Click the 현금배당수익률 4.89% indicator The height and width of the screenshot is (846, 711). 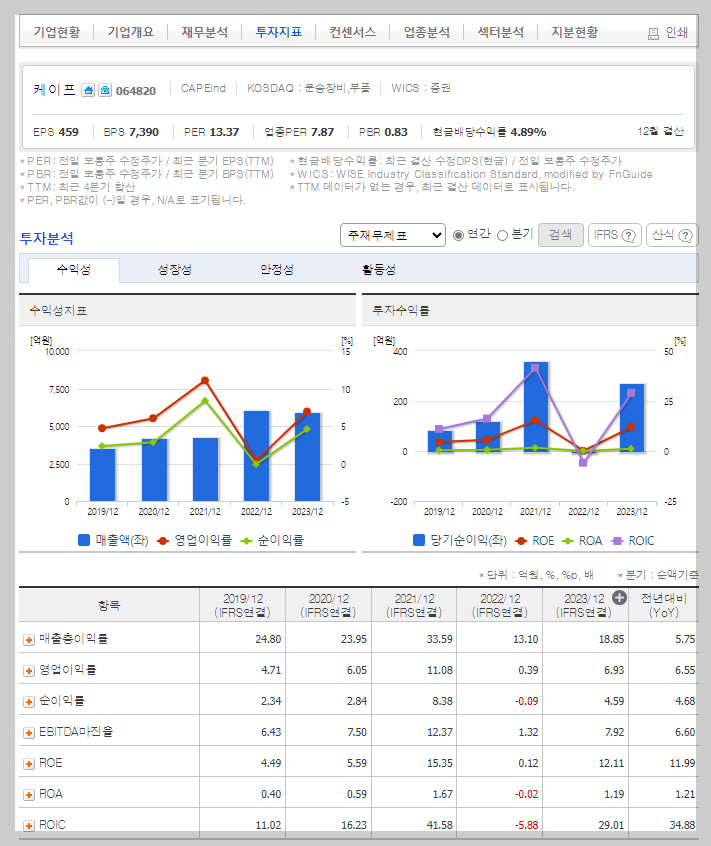pos(490,132)
